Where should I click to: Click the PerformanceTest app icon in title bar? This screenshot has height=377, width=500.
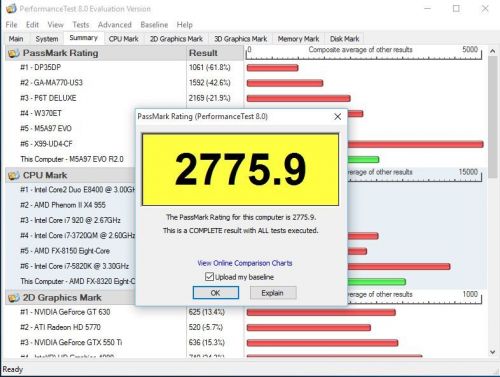(11, 9)
